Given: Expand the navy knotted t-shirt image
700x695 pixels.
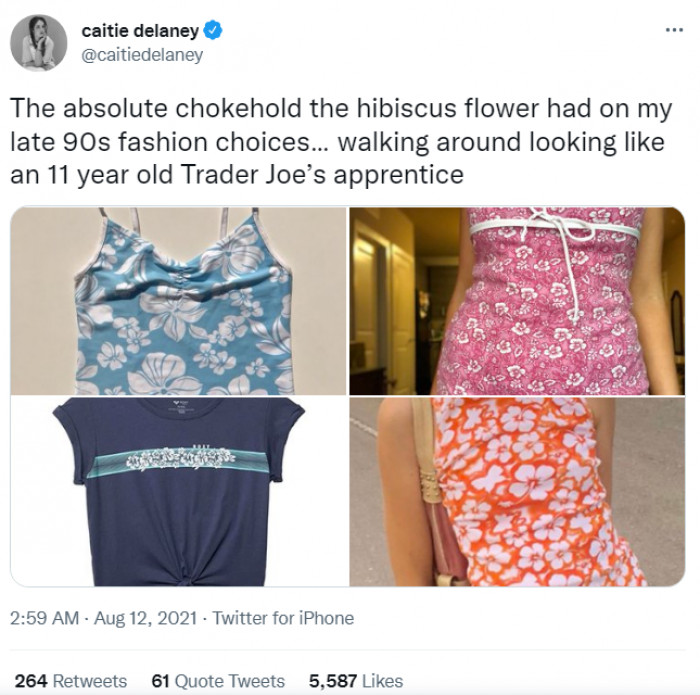Looking at the screenshot, I should [178, 491].
